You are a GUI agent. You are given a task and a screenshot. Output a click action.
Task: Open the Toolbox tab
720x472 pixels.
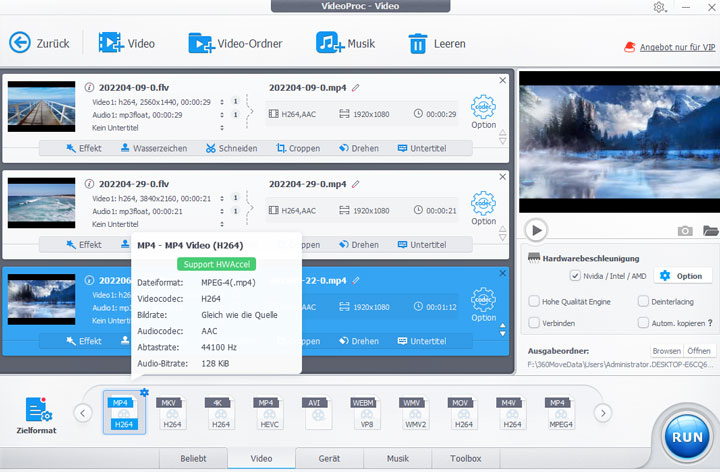click(x=465, y=459)
